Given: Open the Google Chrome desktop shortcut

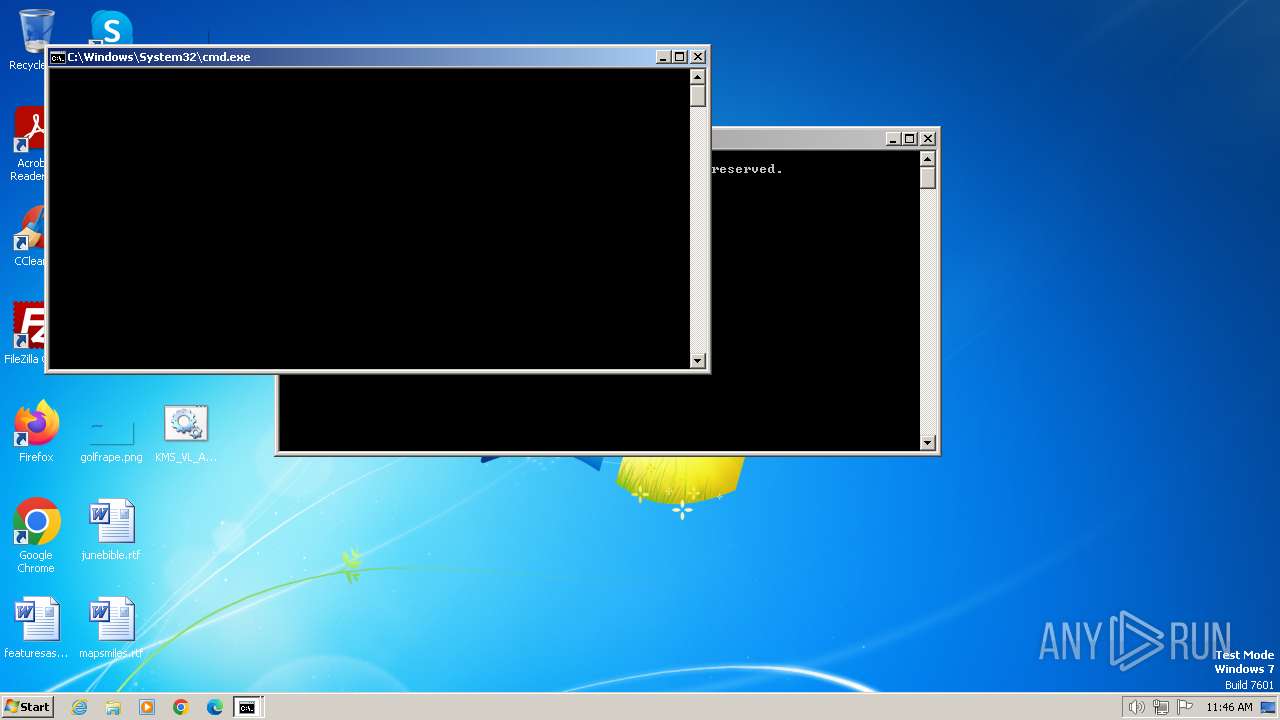Looking at the screenshot, I should (x=36, y=536).
